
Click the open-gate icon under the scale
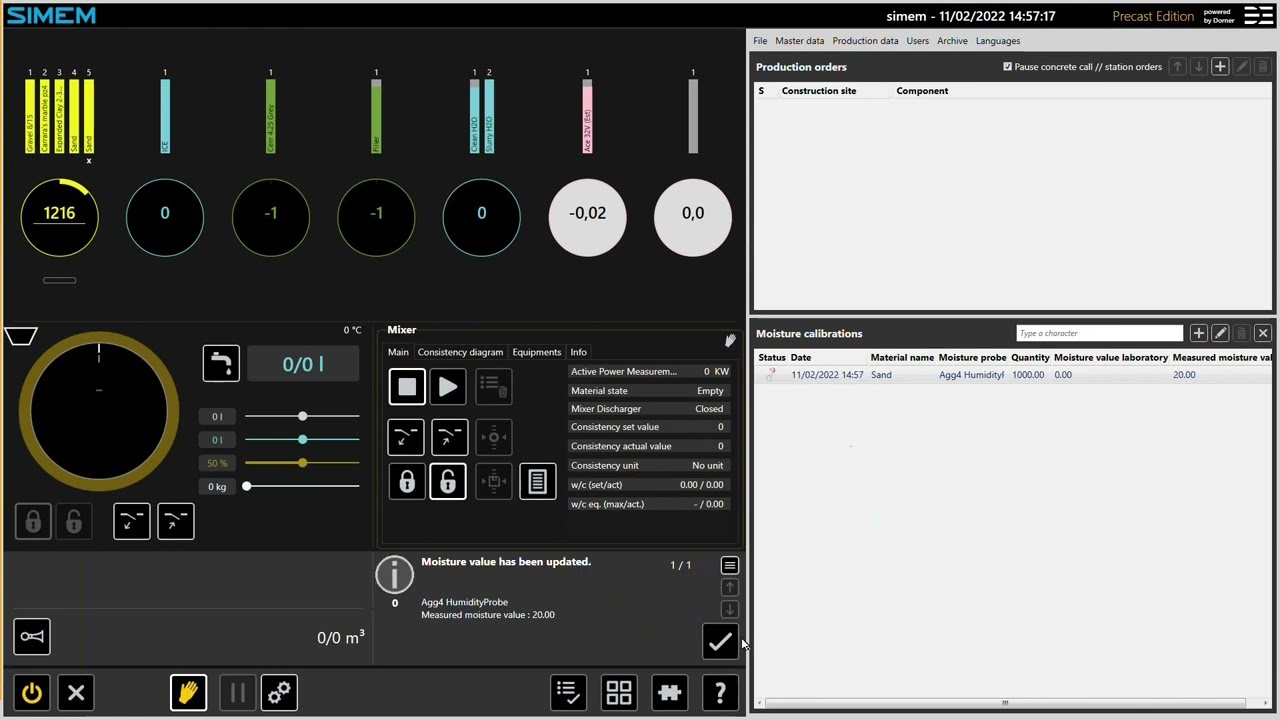coord(175,521)
